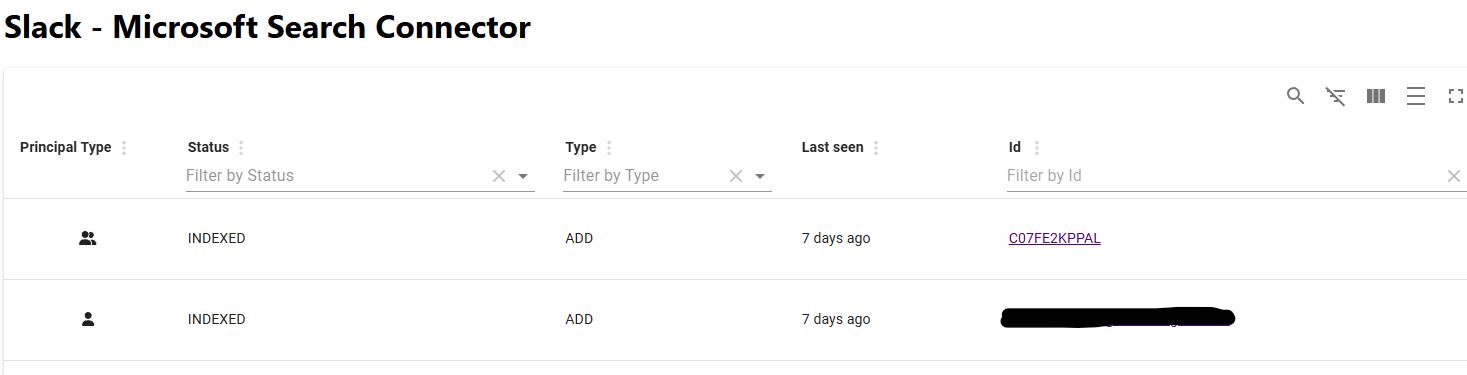Expand the Filter by Status dropdown arrow

point(523,176)
